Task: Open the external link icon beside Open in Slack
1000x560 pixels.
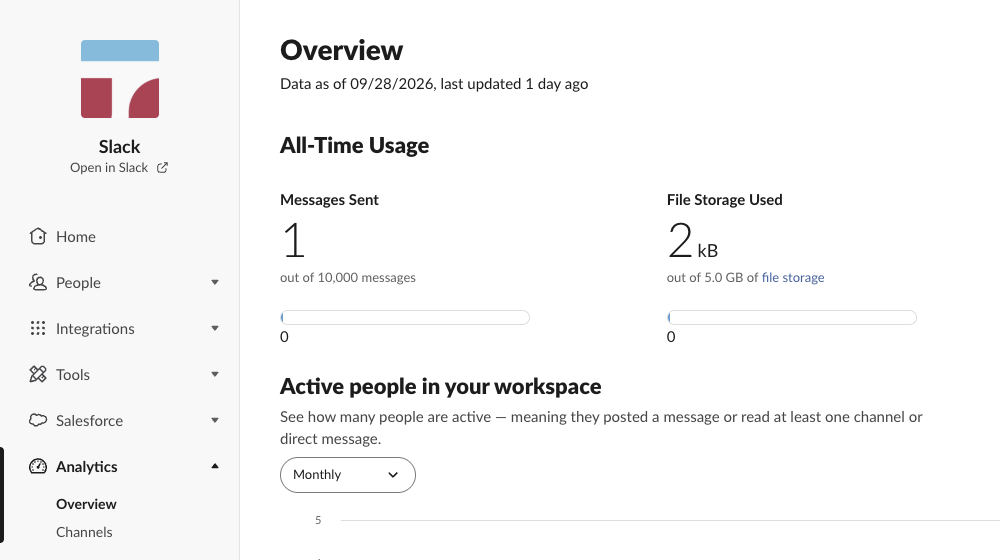Action: (x=163, y=168)
